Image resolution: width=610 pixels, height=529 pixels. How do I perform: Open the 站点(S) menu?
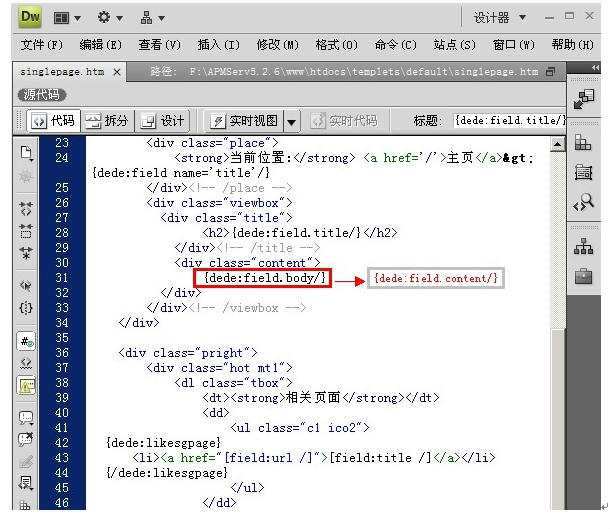(454, 45)
